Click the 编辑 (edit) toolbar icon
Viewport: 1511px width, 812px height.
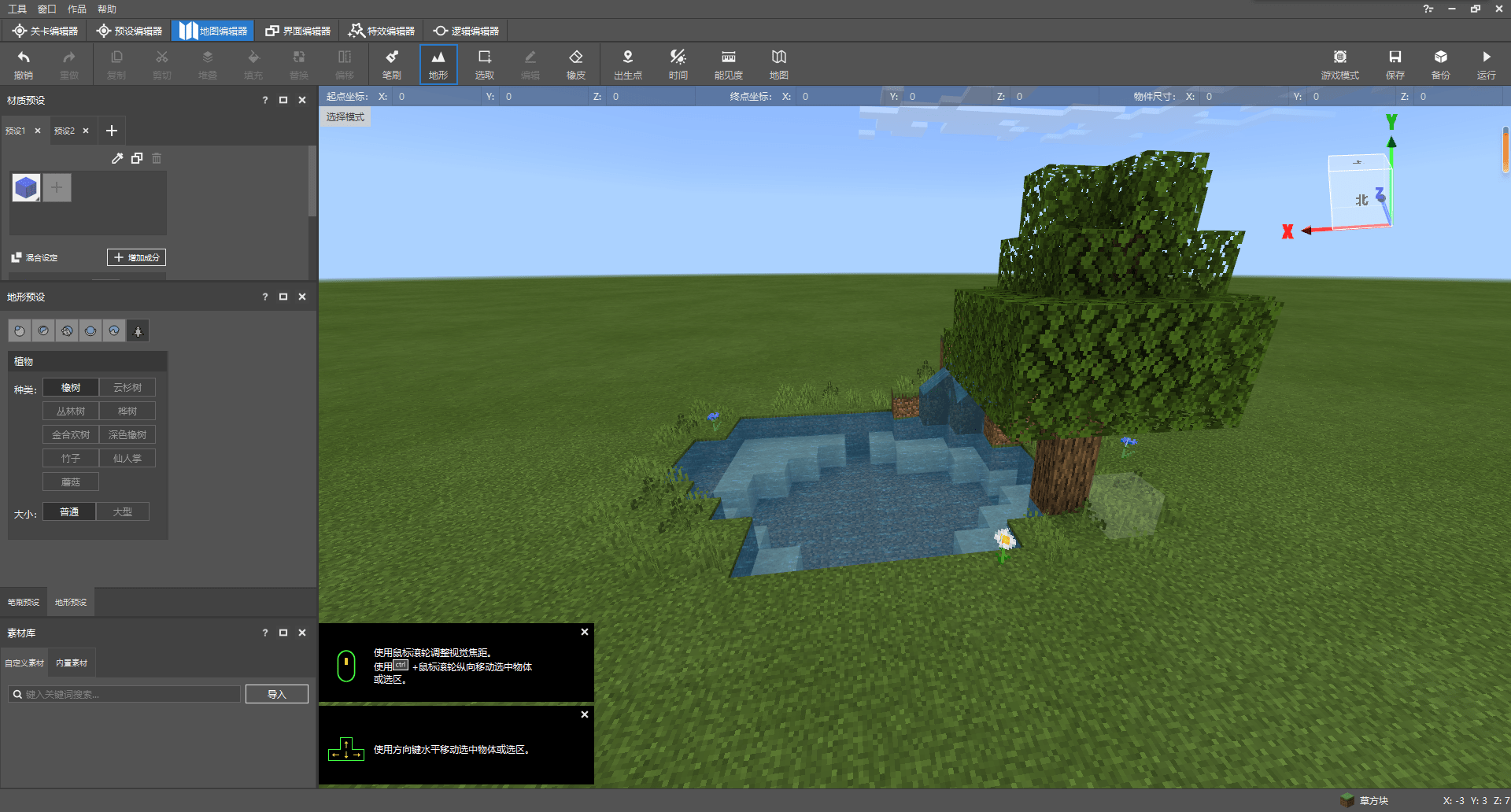pyautogui.click(x=530, y=64)
